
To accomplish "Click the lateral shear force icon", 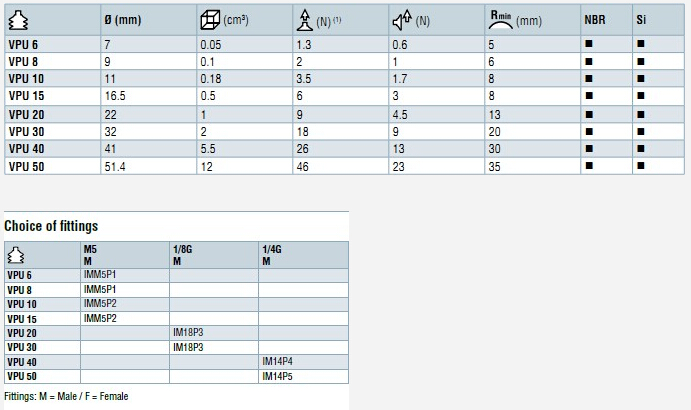I will point(401,19).
